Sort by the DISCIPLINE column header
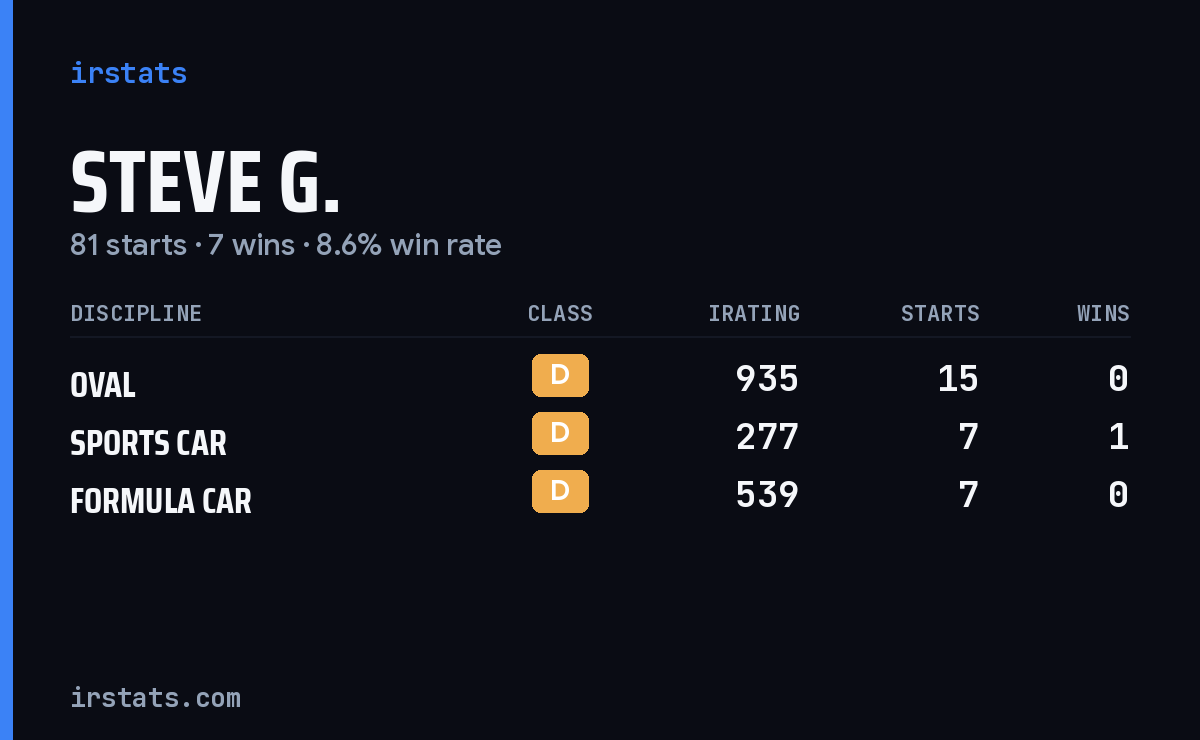Screen dimensions: 1200x740 (x=136, y=314)
